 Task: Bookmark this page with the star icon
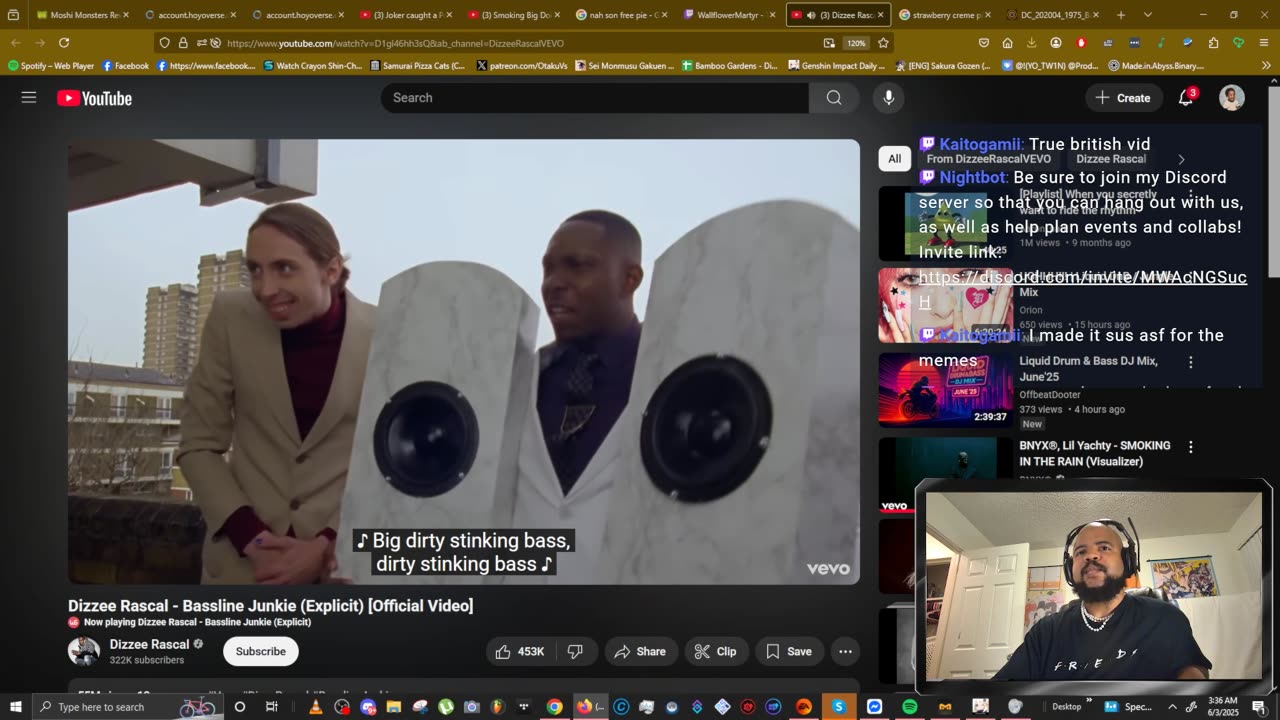click(883, 43)
